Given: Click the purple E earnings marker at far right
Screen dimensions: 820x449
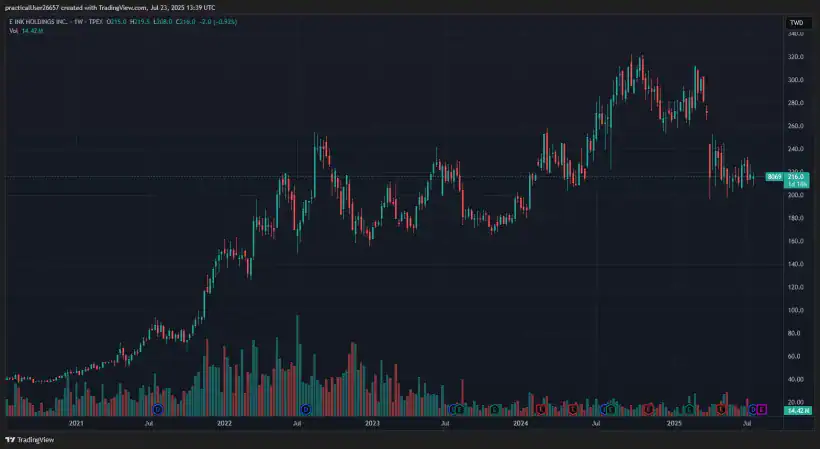Looking at the screenshot, I should (x=762, y=409).
